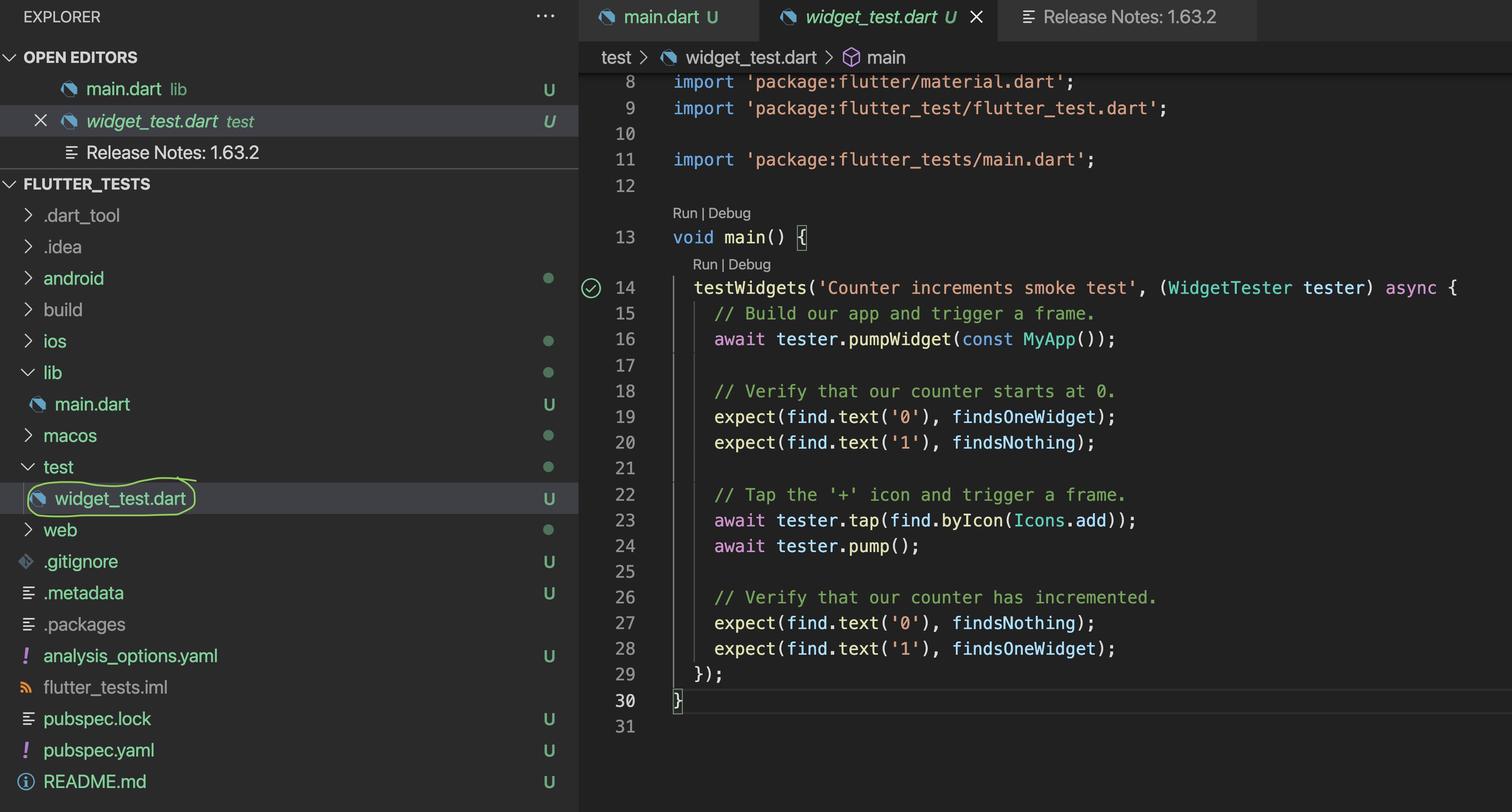Click Debug above testWidgets line

click(x=749, y=264)
